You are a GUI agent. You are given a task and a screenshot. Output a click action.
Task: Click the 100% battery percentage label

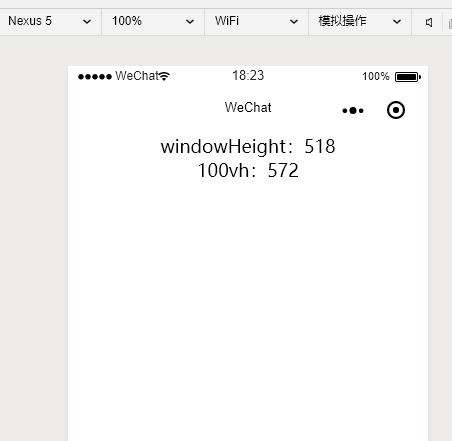pos(376,77)
